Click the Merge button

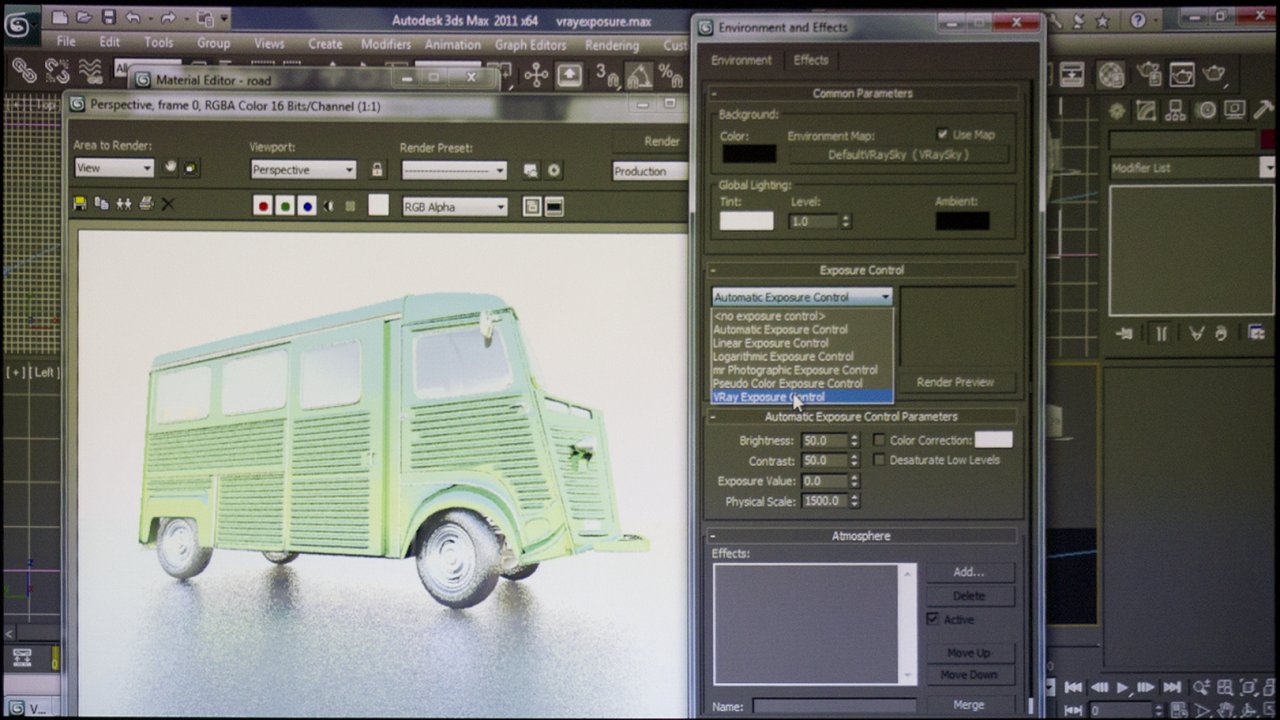pos(968,705)
